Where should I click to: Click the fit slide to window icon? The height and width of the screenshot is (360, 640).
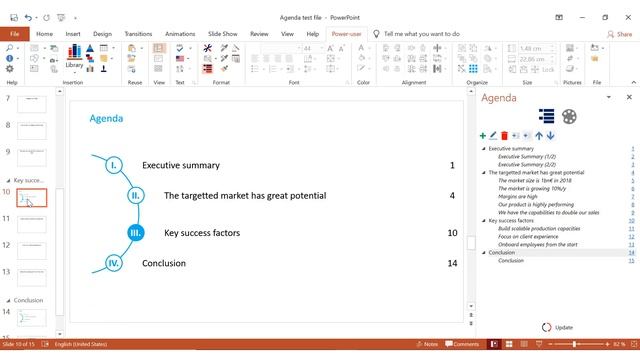[x=634, y=344]
